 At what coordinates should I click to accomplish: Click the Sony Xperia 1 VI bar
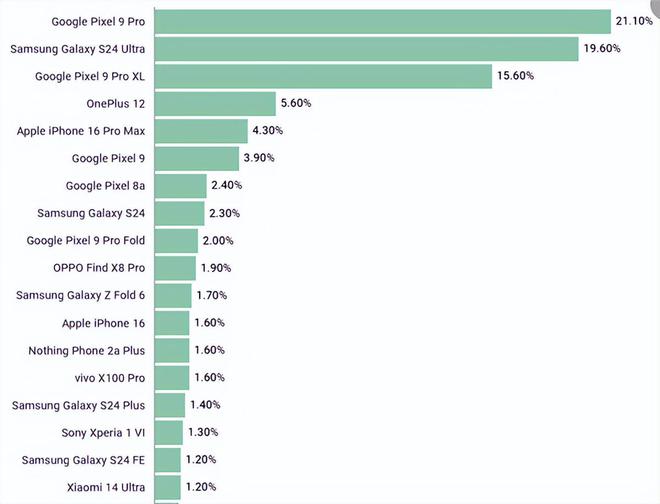coord(169,432)
